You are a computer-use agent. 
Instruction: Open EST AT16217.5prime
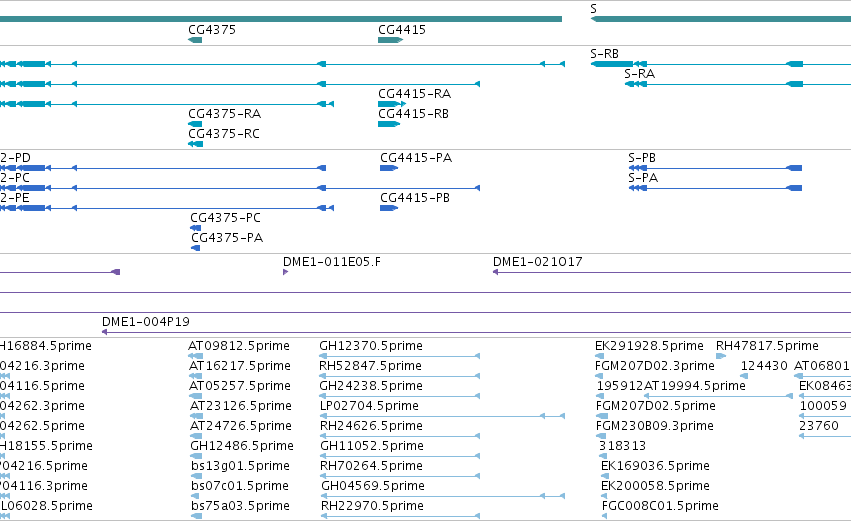tap(240, 366)
